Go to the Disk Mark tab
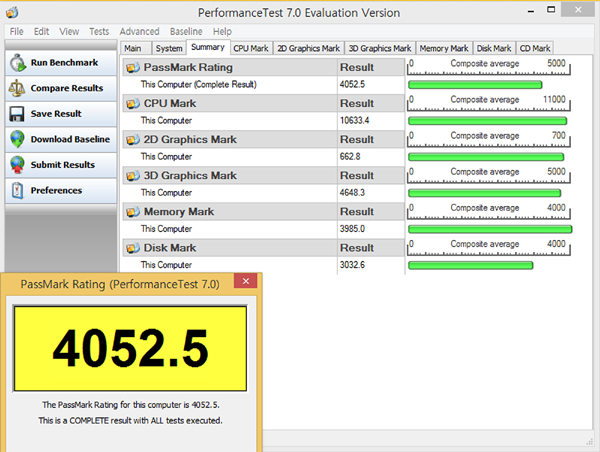Image resolution: width=600 pixels, height=452 pixels. coord(494,48)
